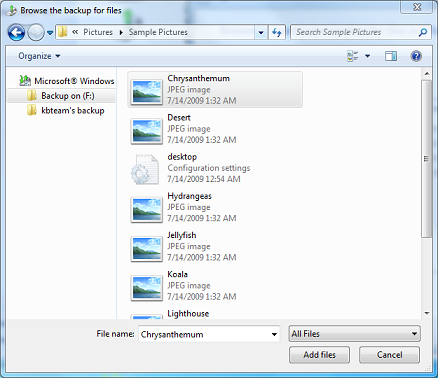Click the desktop configuration settings icon

click(x=145, y=169)
